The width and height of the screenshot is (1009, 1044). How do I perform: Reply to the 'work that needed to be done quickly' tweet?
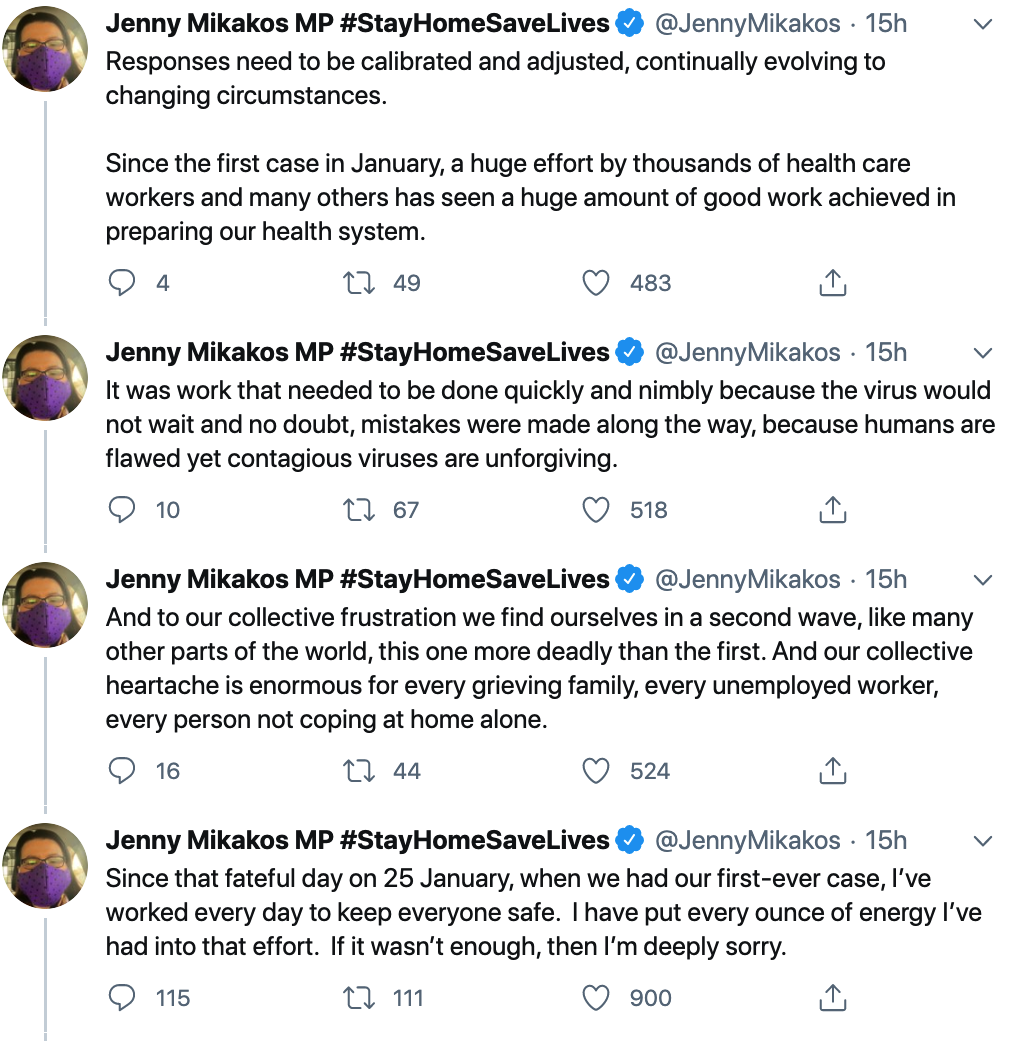coord(122,511)
